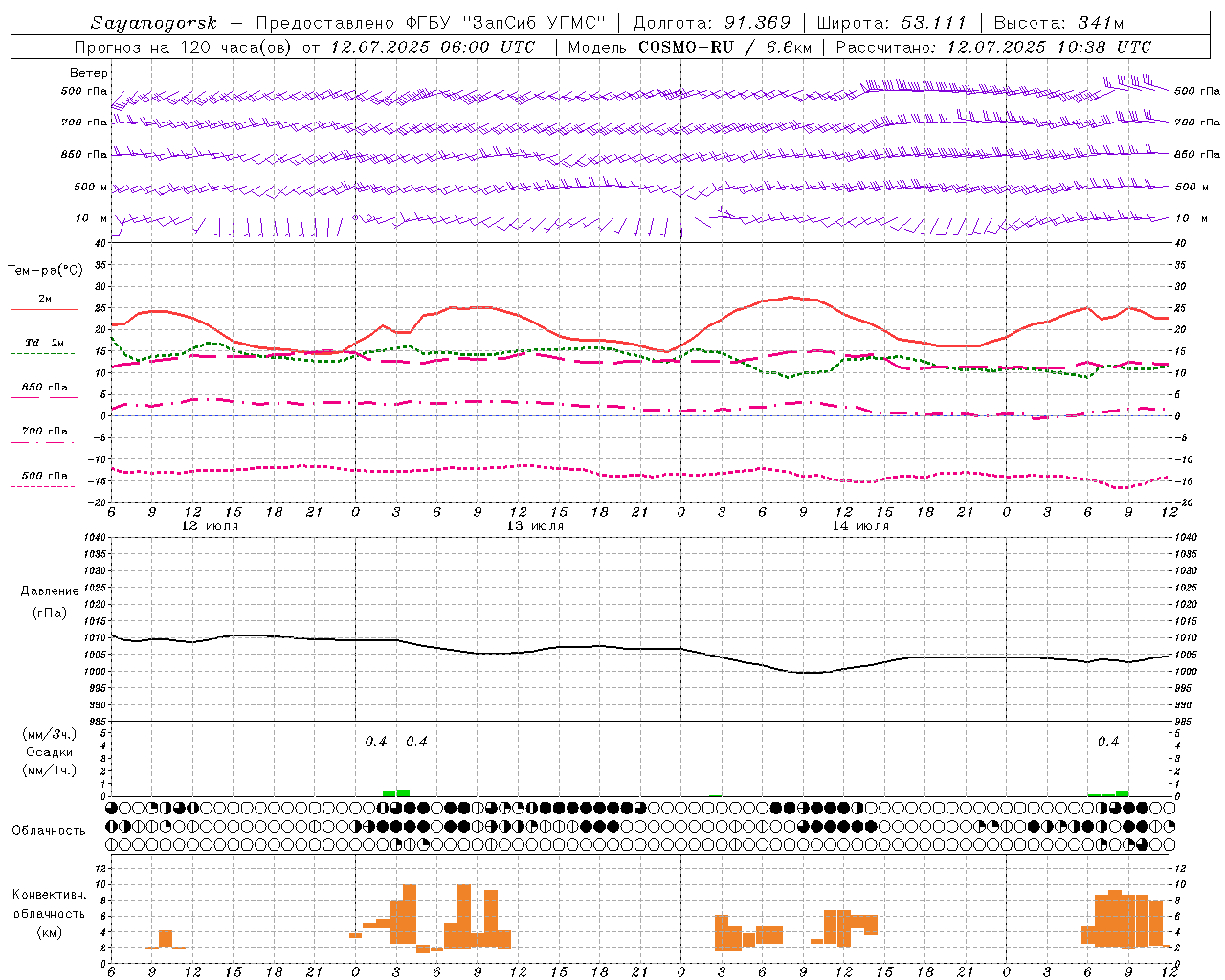Image resolution: width=1225 pixels, height=980 pixels.
Task: Click the (мм/3ч.) precipitation unit label
Action: point(50,734)
